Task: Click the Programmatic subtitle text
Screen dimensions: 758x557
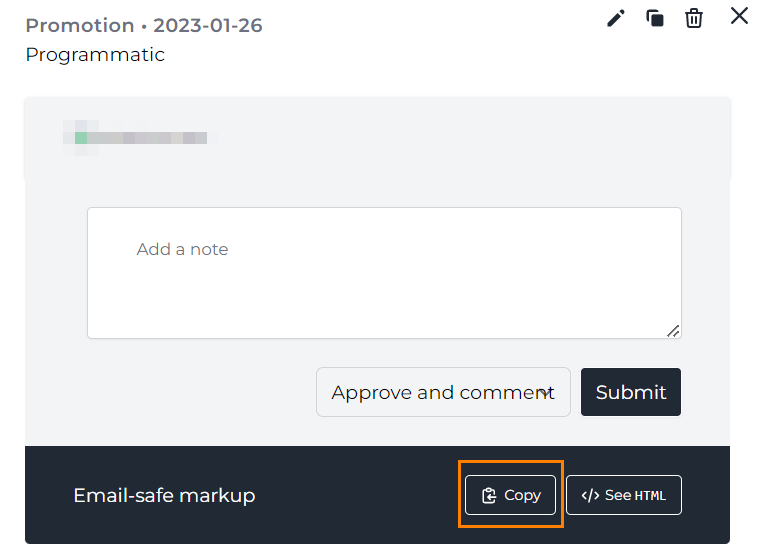Action: coord(95,55)
